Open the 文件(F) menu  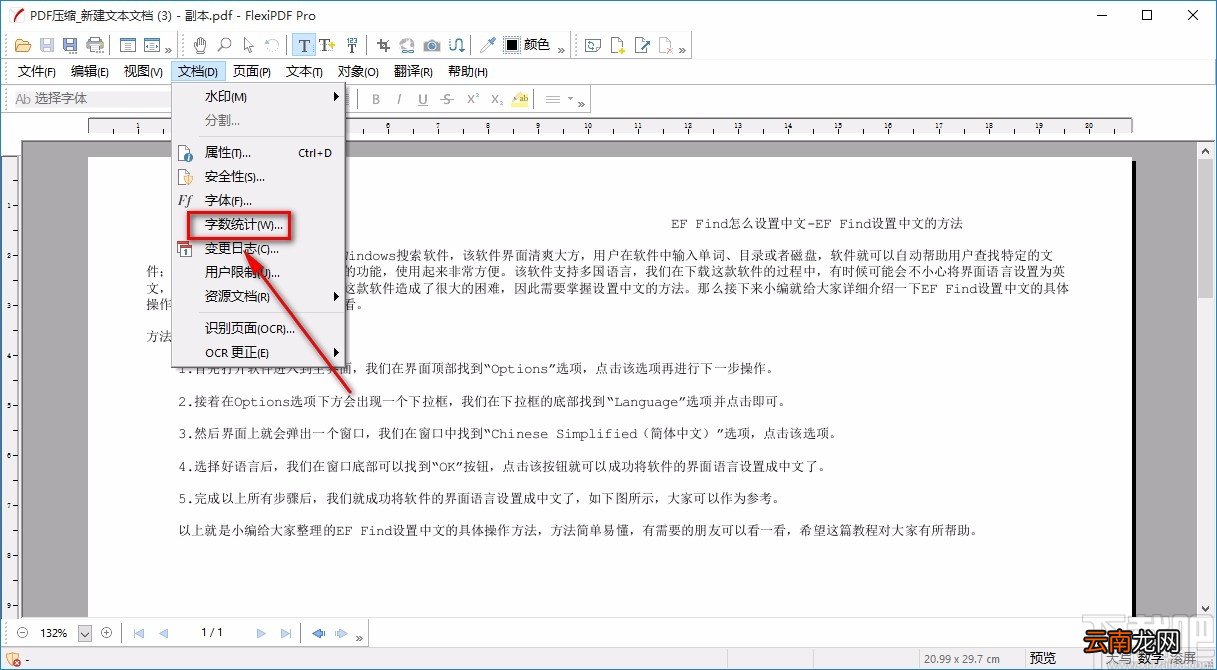coord(37,72)
